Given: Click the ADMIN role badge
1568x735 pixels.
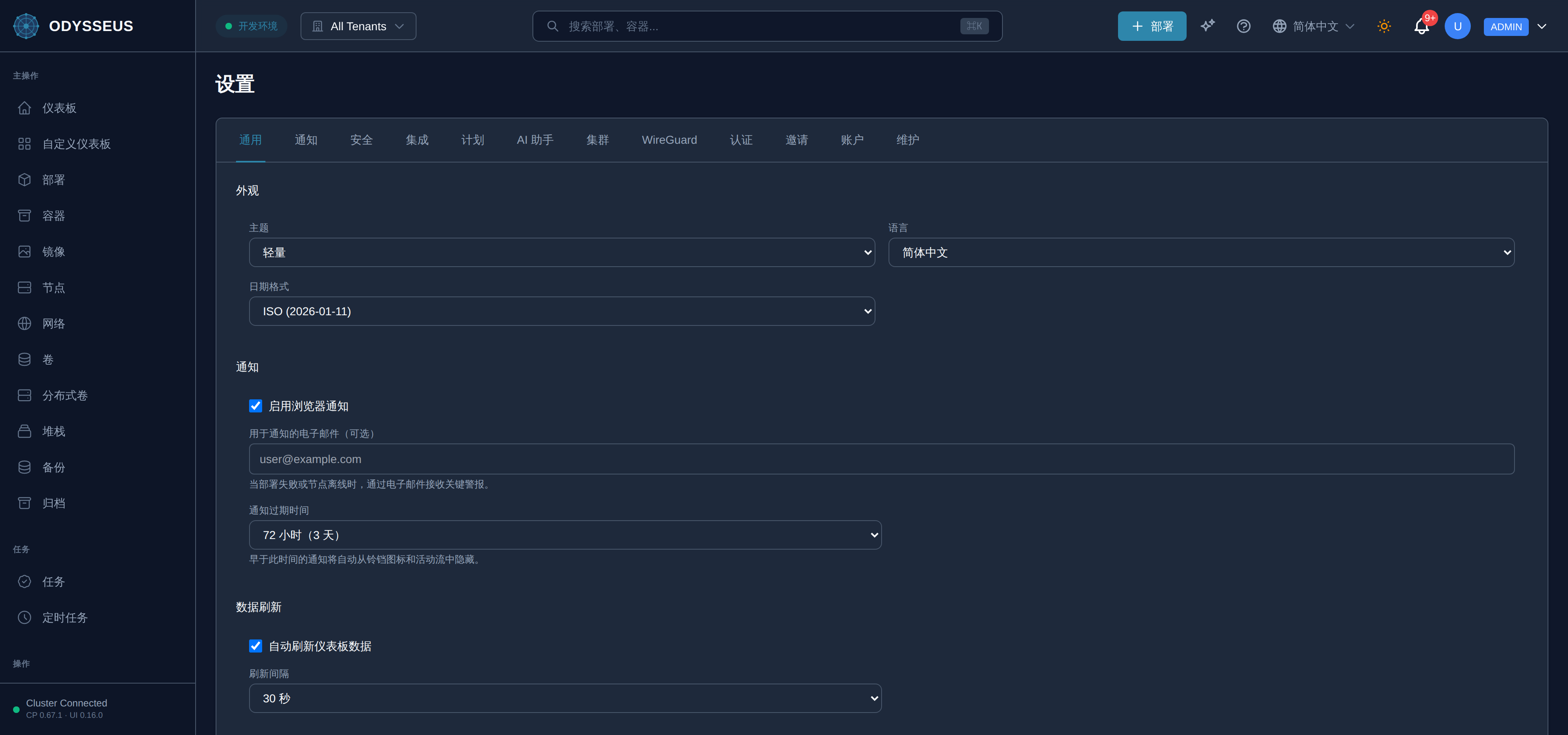Looking at the screenshot, I should coord(1506,27).
